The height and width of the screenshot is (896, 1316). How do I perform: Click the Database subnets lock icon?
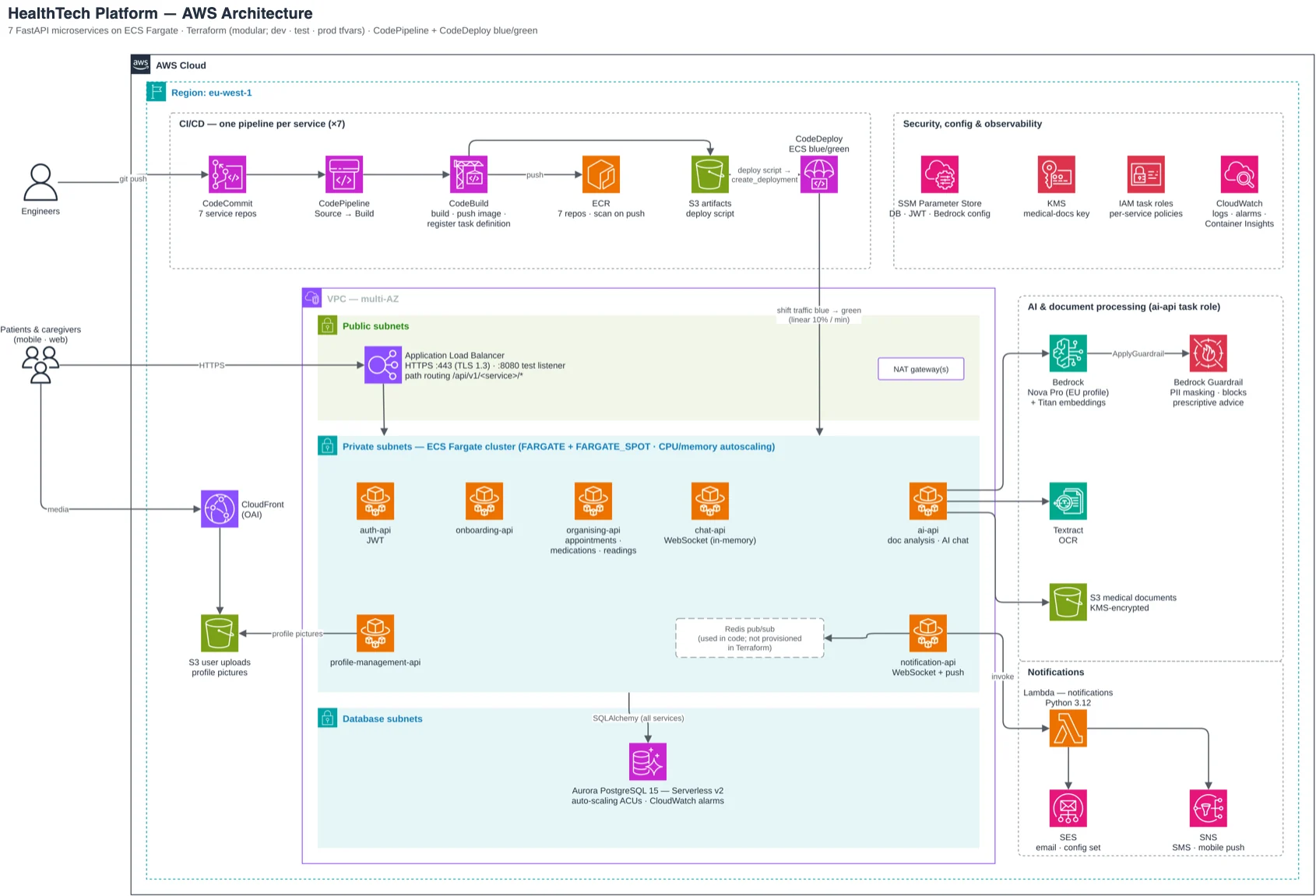(328, 718)
